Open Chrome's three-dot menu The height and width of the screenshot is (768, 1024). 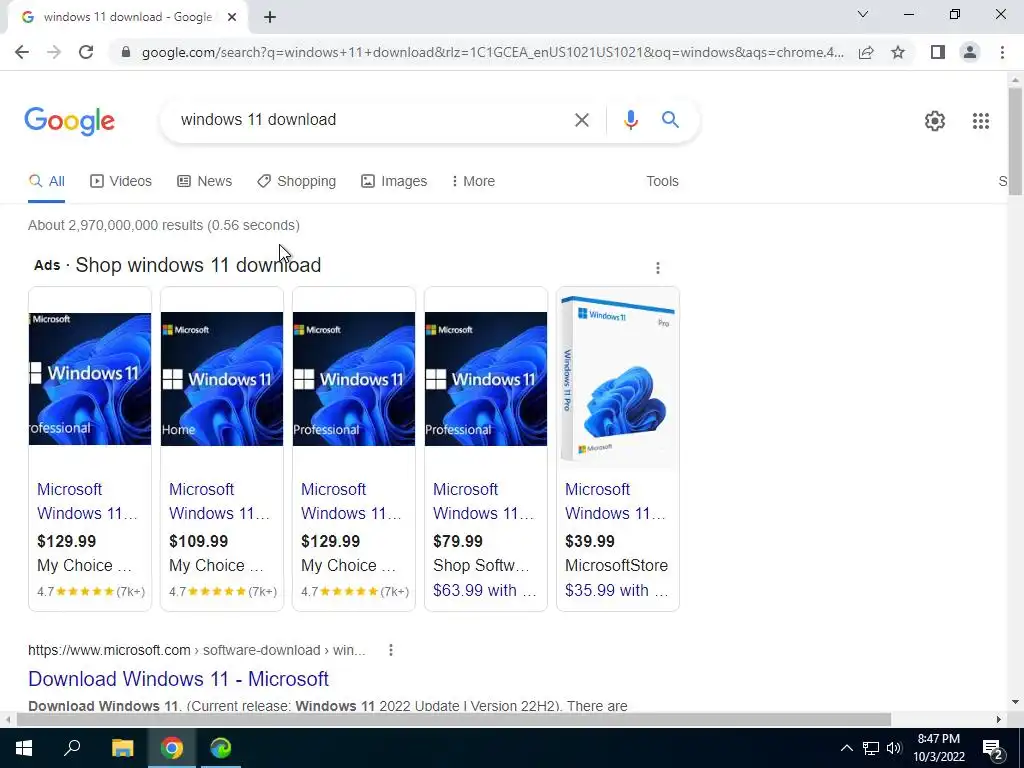pyautogui.click(x=1002, y=52)
